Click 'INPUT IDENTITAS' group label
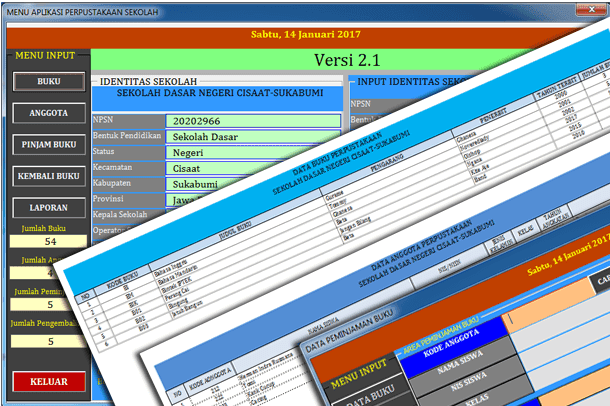610x406 pixels. [x=412, y=82]
